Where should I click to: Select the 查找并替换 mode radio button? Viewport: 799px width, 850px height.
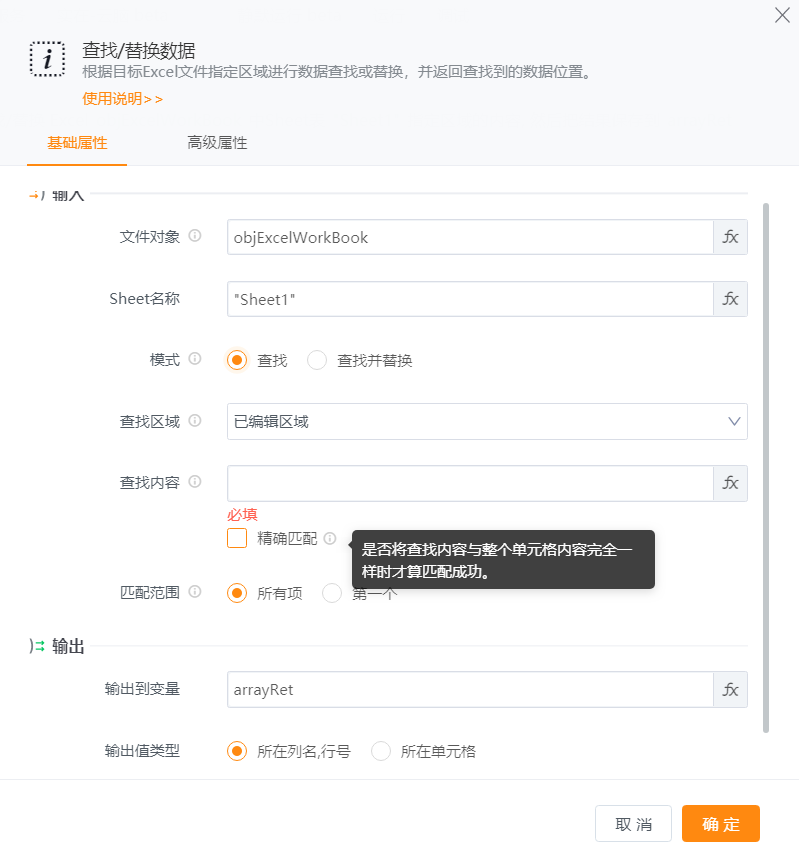point(317,361)
